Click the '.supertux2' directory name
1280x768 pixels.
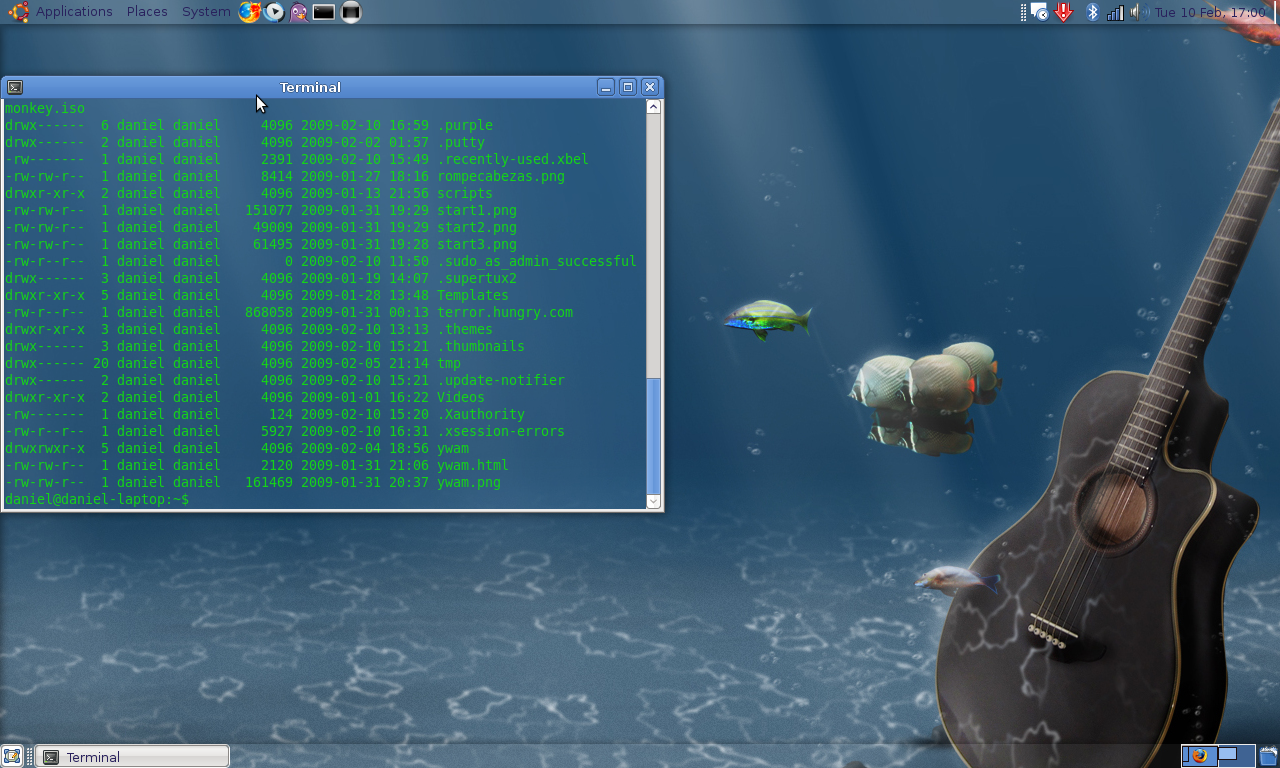tap(477, 278)
